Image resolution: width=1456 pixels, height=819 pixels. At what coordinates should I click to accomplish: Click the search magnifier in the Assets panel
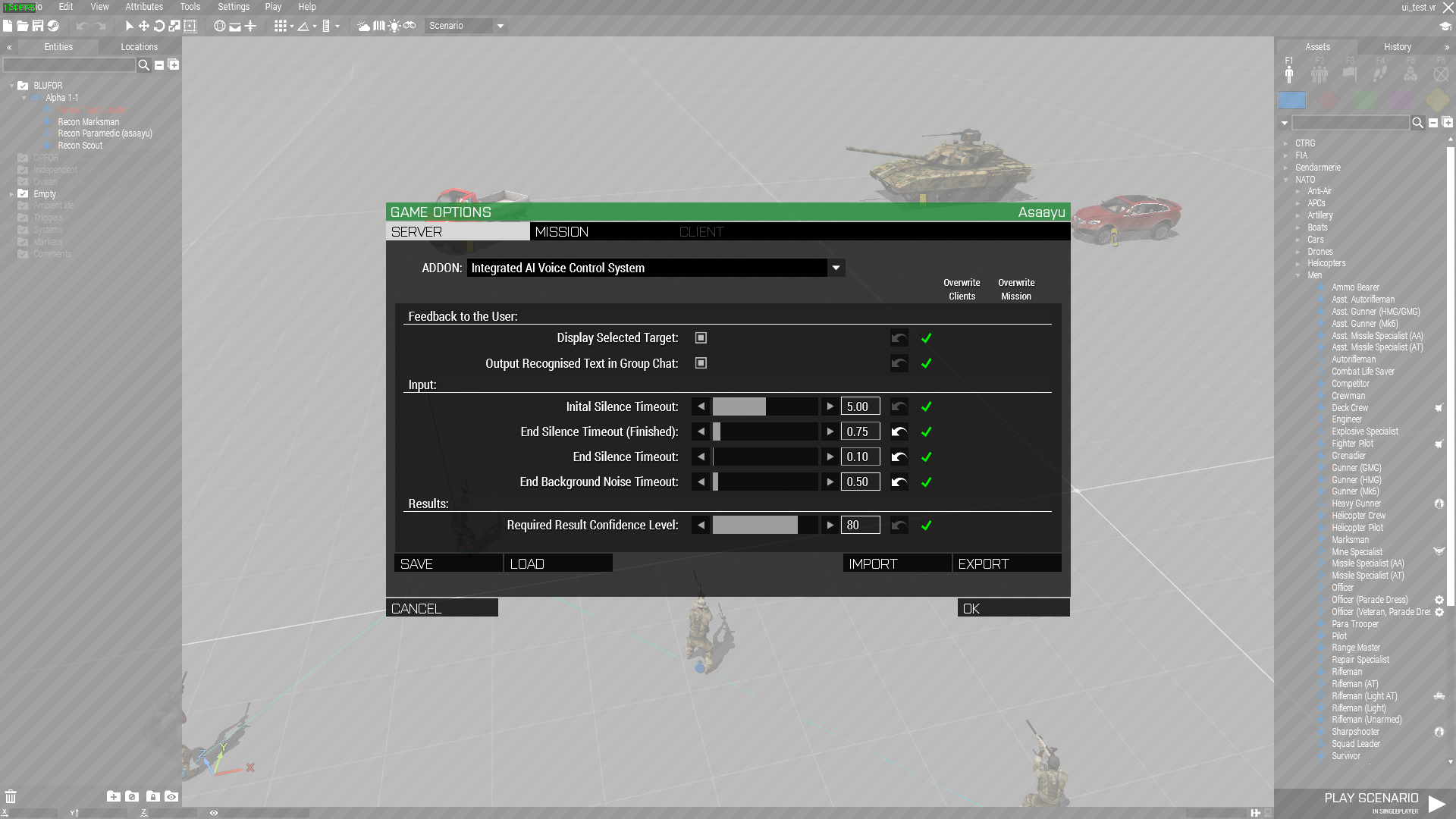(x=1417, y=123)
